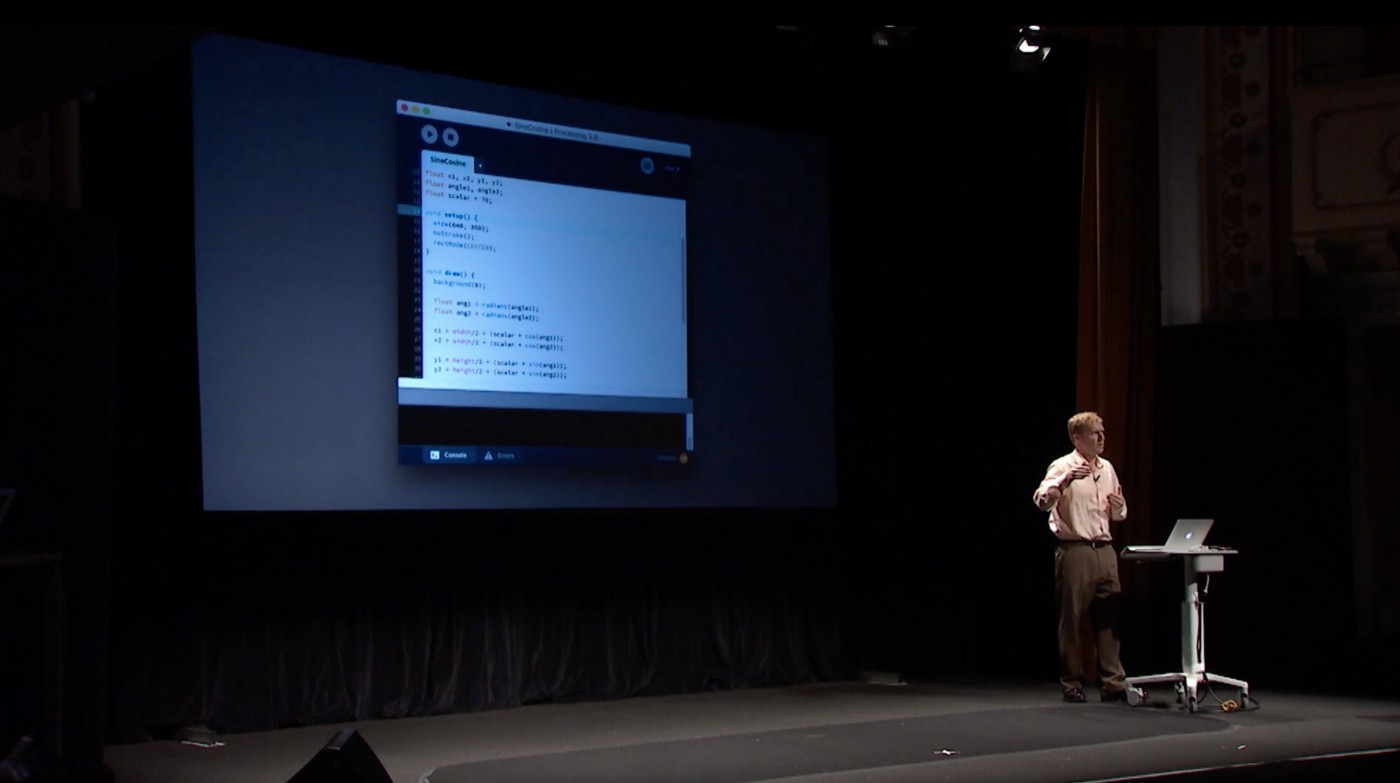The width and height of the screenshot is (1400, 783).
Task: Click the console panel's vertical scrollbar
Action: point(689,428)
